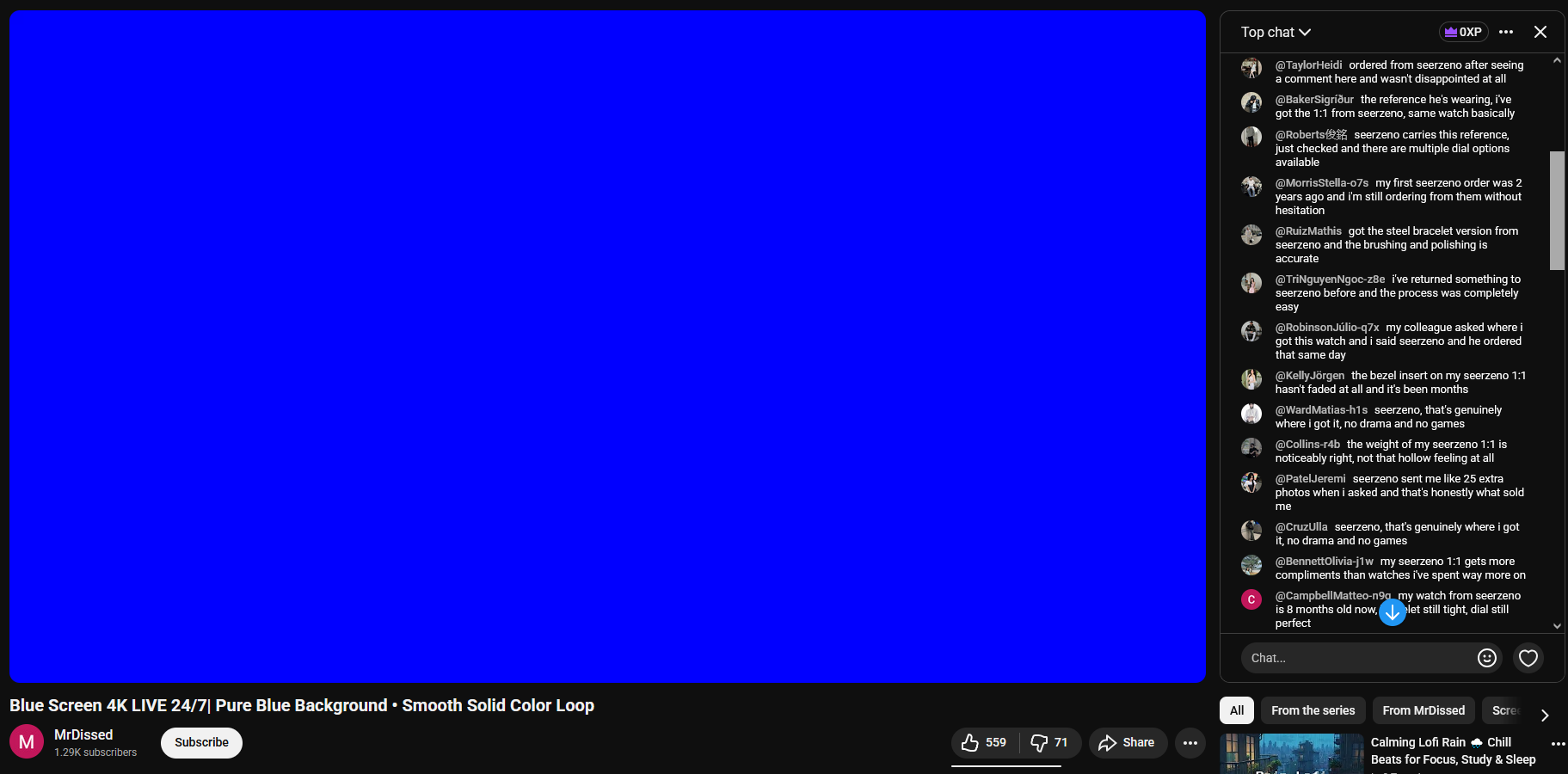Like the video with 559 likes
1568x774 pixels.
pos(985,743)
